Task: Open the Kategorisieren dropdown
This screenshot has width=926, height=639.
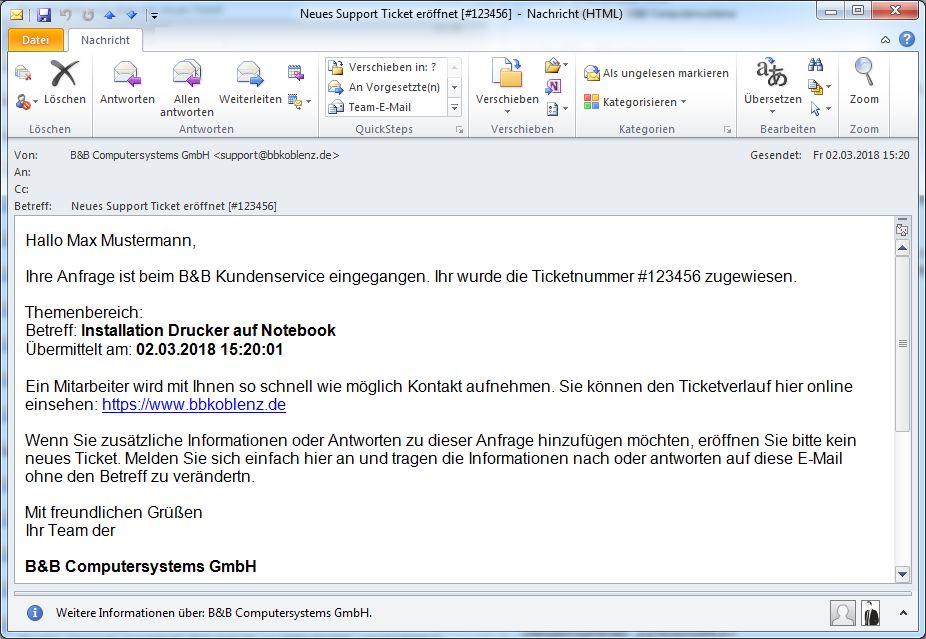Action: coord(635,102)
